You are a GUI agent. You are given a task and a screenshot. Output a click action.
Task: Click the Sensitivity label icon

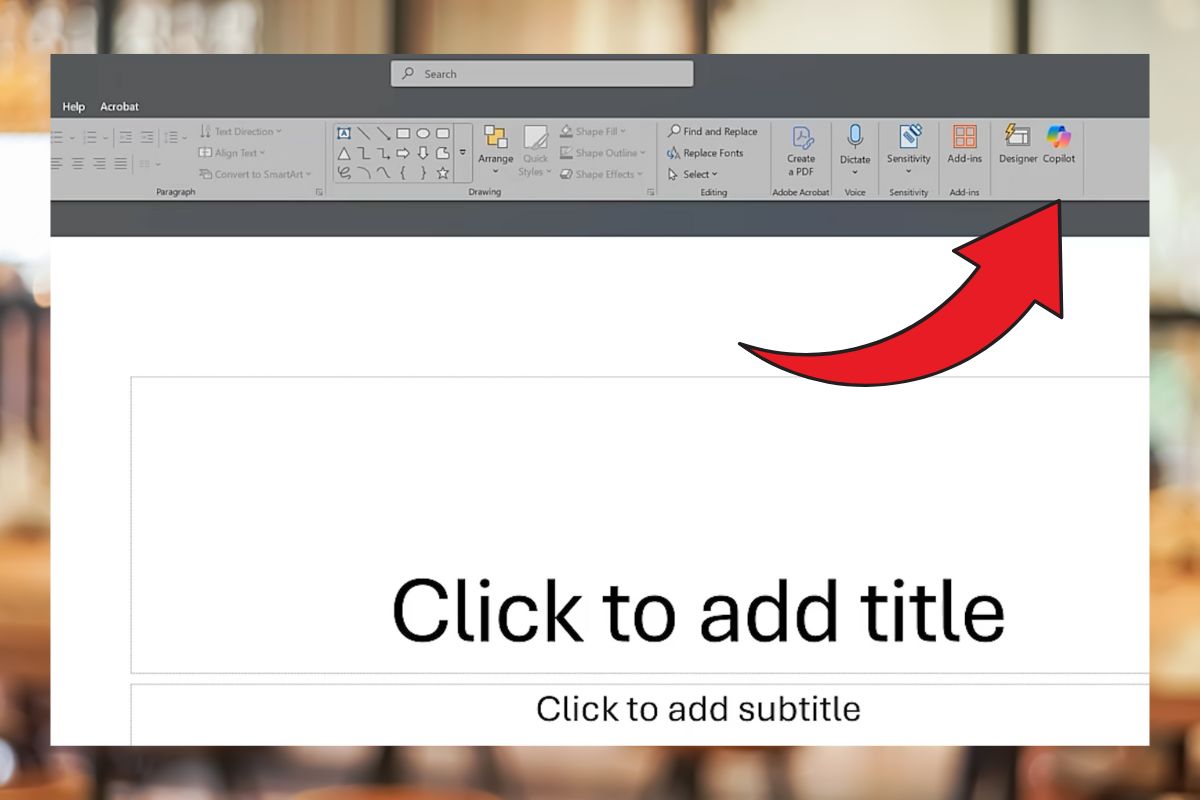click(909, 137)
